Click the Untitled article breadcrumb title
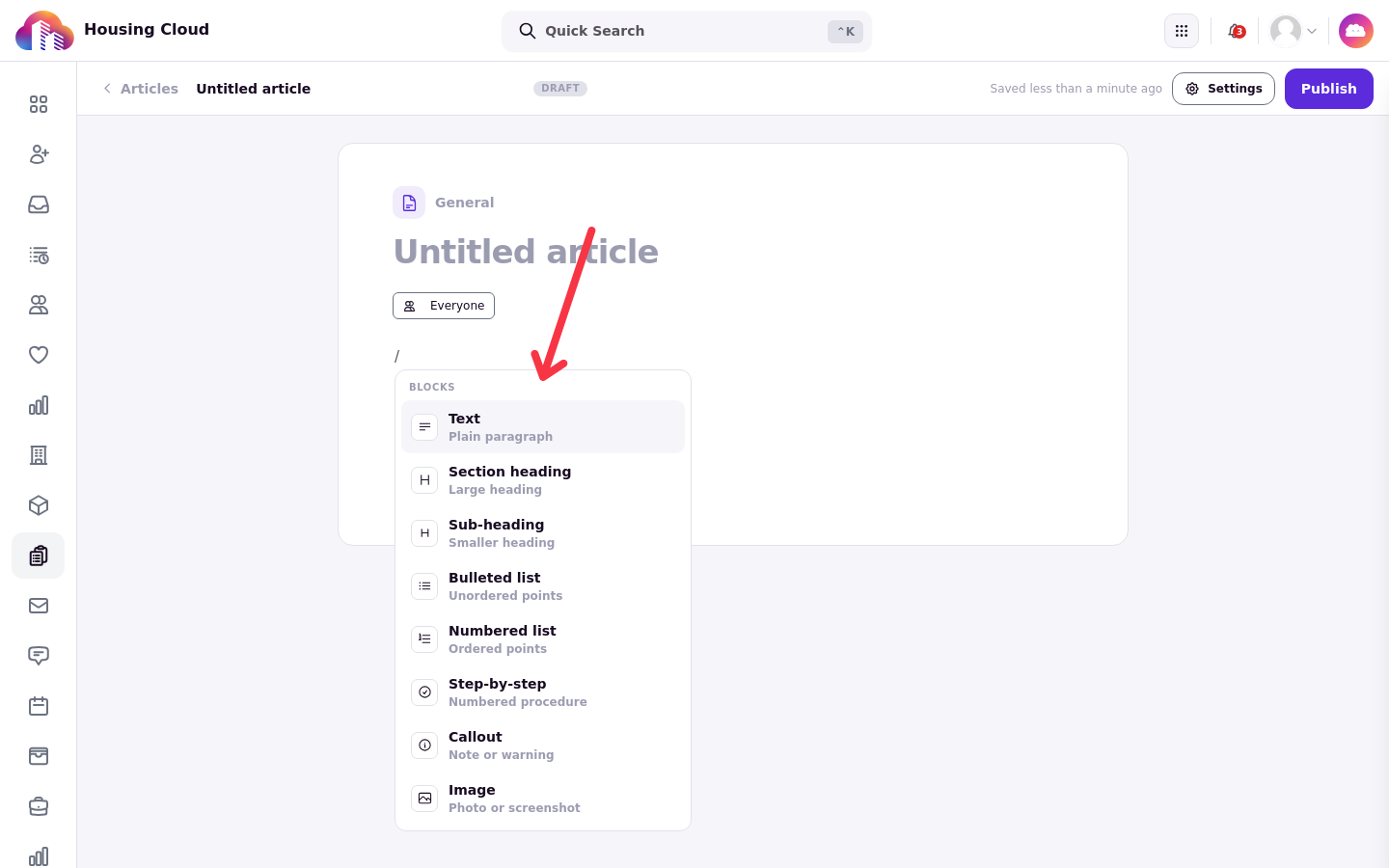 254,89
